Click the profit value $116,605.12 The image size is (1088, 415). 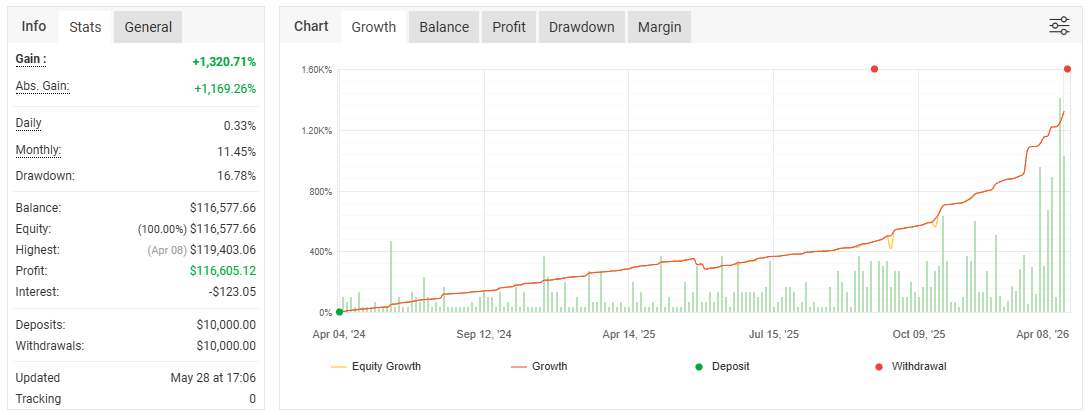(x=223, y=271)
